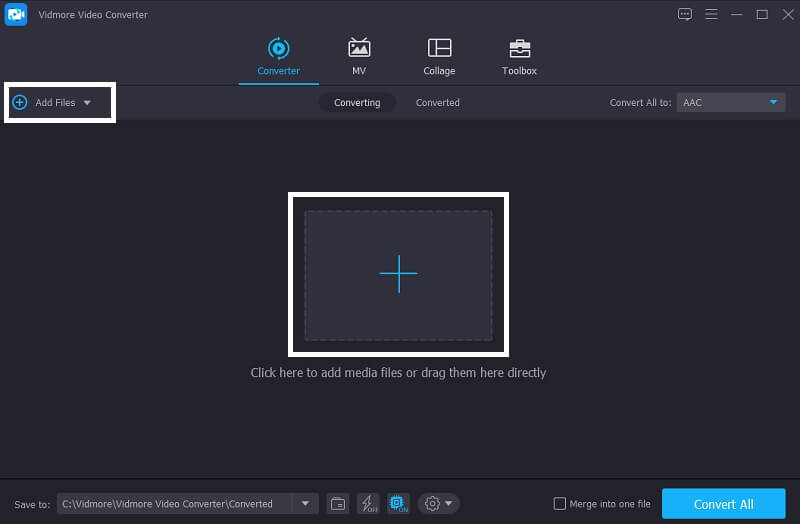Screen dimensions: 800x524
Task: Show the Converted list
Action: click(x=437, y=102)
